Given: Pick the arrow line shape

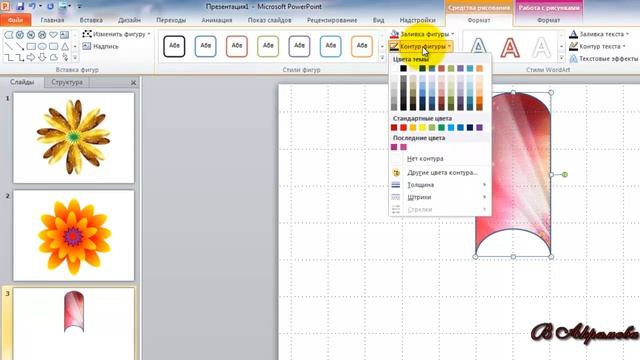Looking at the screenshot, I should (20, 47).
